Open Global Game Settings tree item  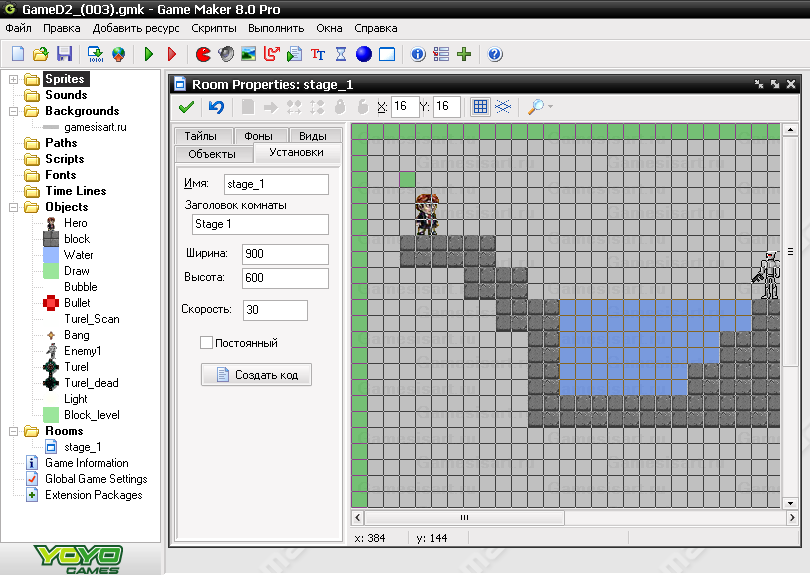pyautogui.click(x=96, y=479)
